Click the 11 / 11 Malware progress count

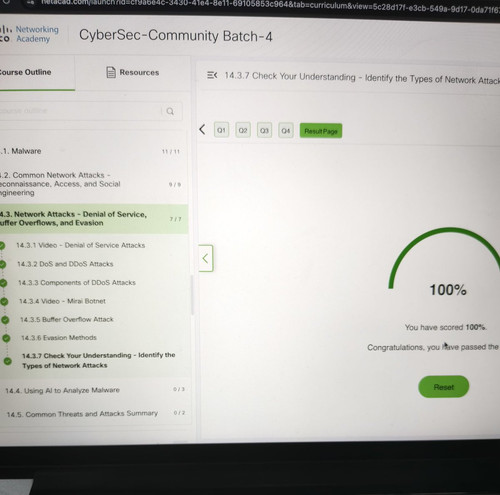pyautogui.click(x=171, y=152)
